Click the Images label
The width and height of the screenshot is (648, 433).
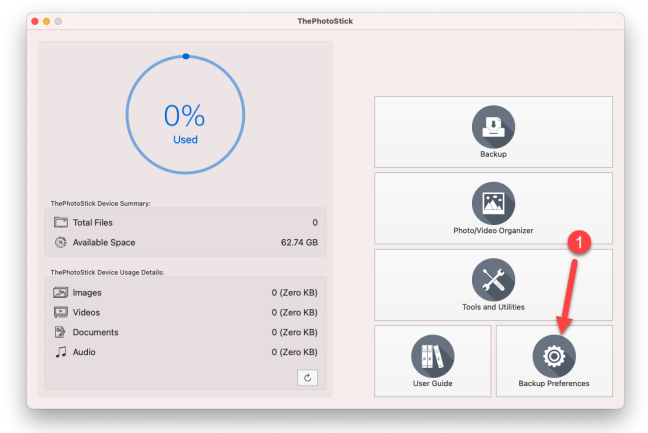click(x=87, y=293)
